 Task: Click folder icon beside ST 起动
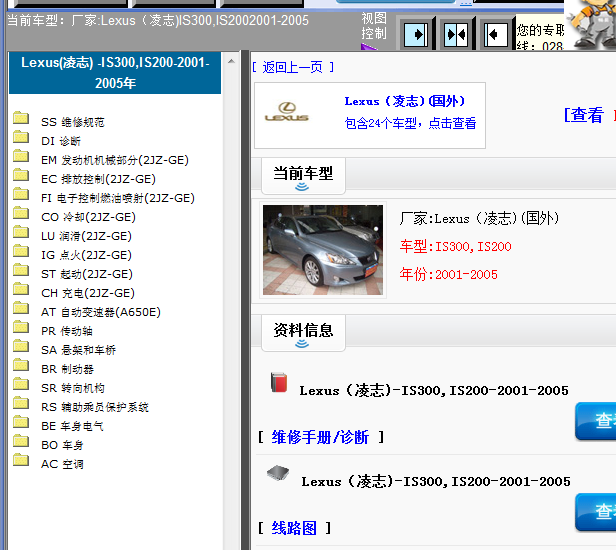coord(21,270)
